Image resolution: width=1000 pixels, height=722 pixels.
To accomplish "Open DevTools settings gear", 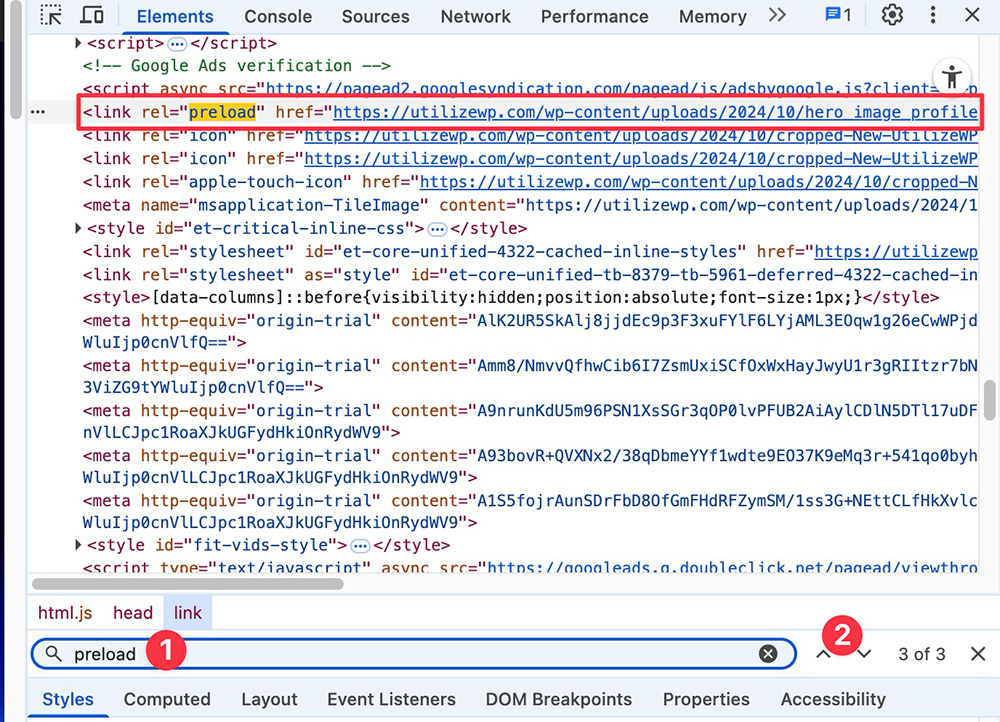I will coord(892,15).
